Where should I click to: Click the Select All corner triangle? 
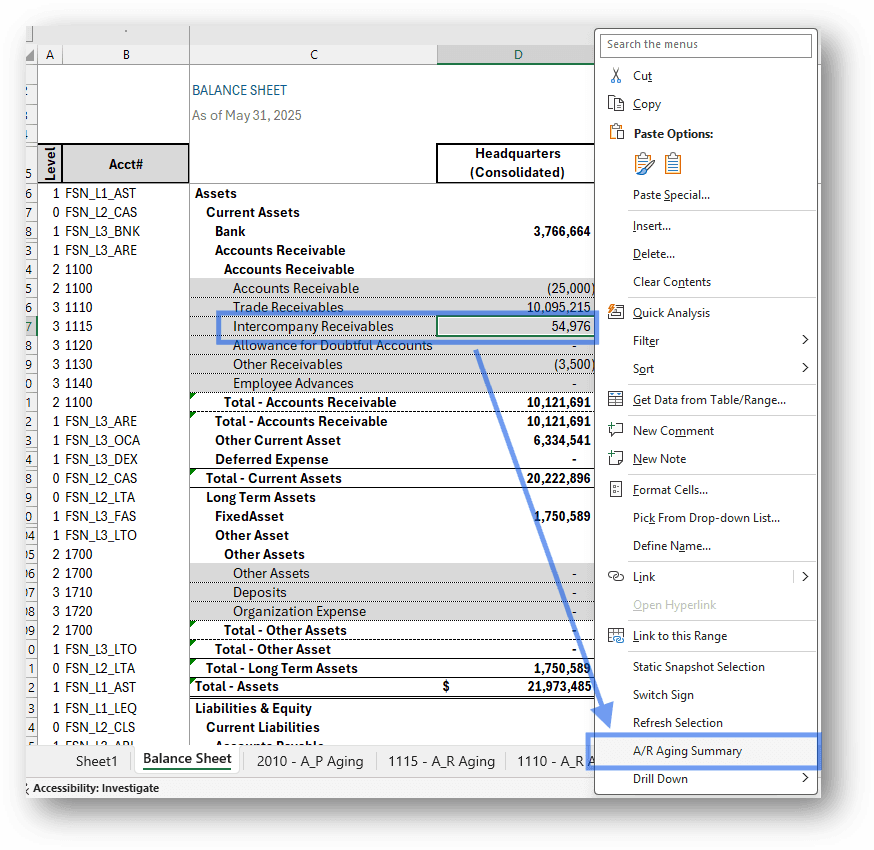coord(31,55)
